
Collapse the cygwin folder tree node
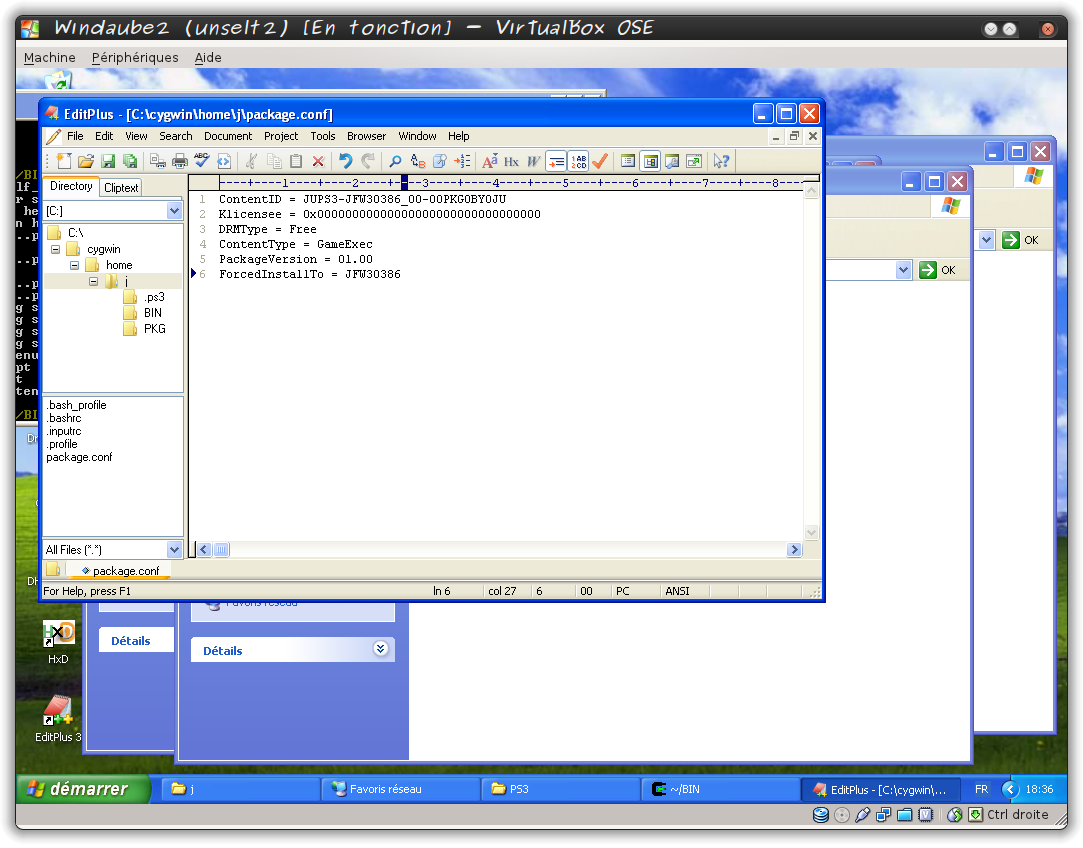click(x=55, y=249)
